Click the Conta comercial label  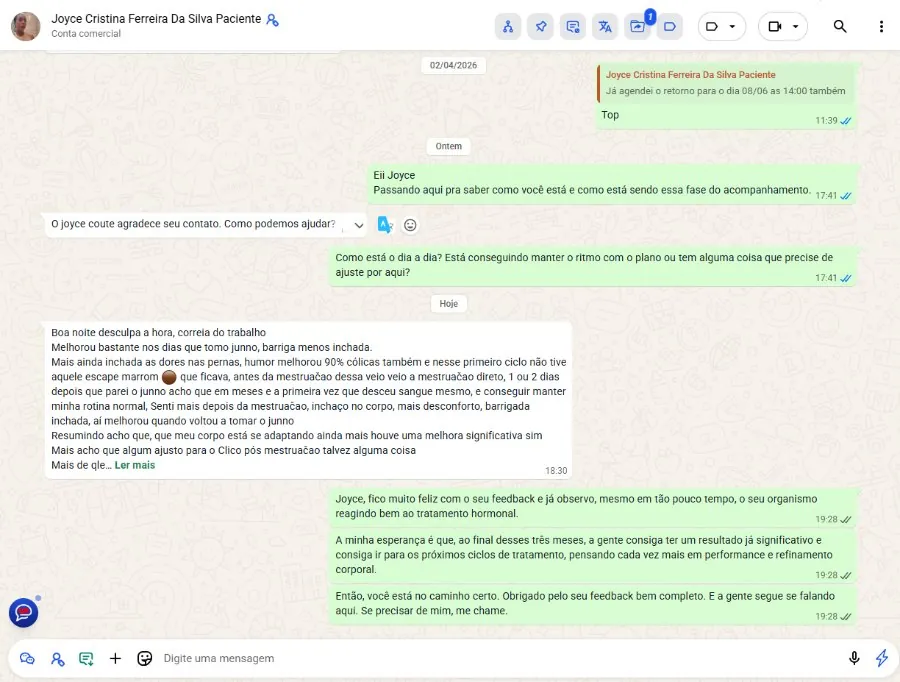[x=86, y=34]
